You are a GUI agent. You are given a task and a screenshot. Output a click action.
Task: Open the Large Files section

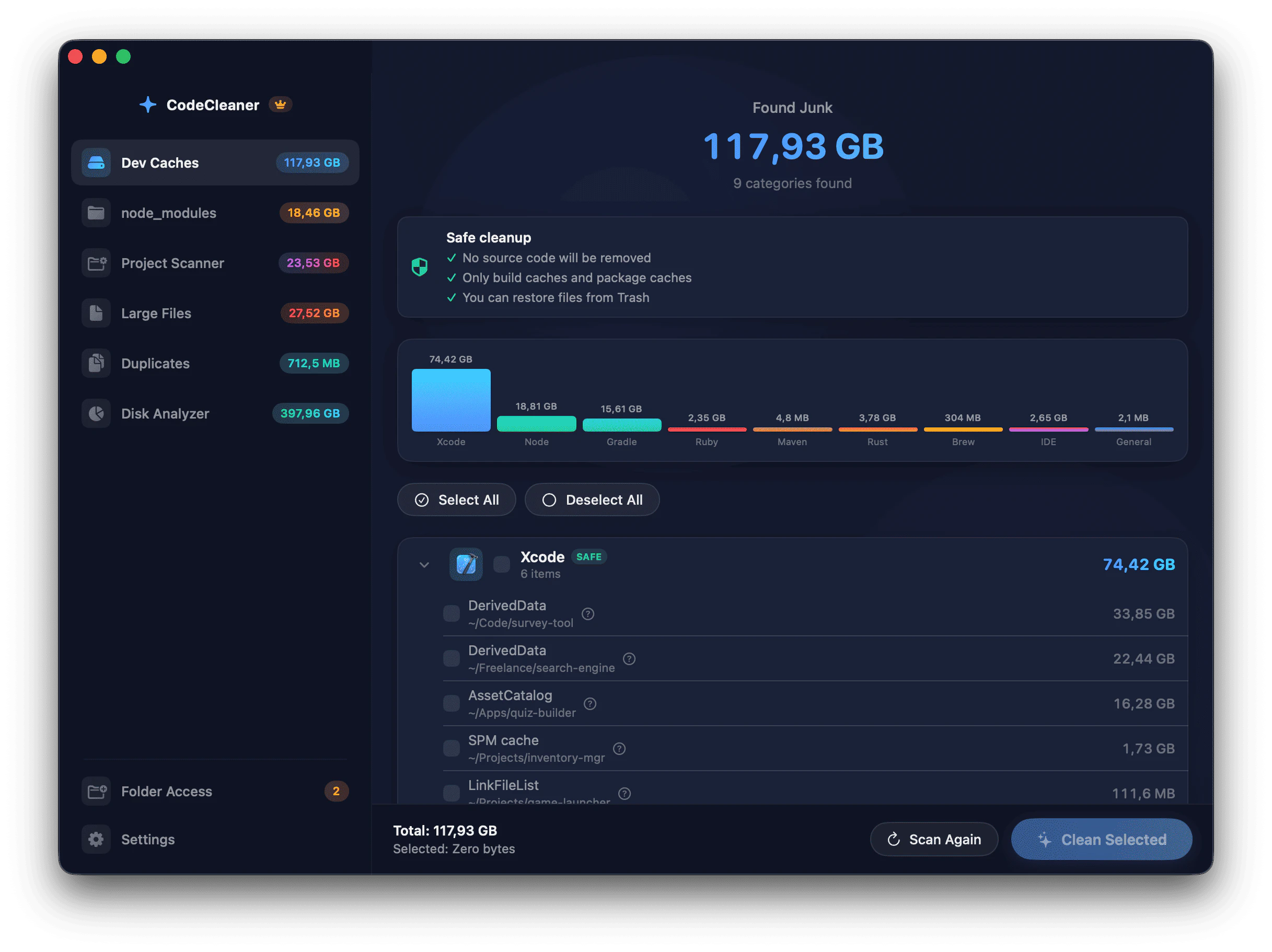pyautogui.click(x=96, y=313)
